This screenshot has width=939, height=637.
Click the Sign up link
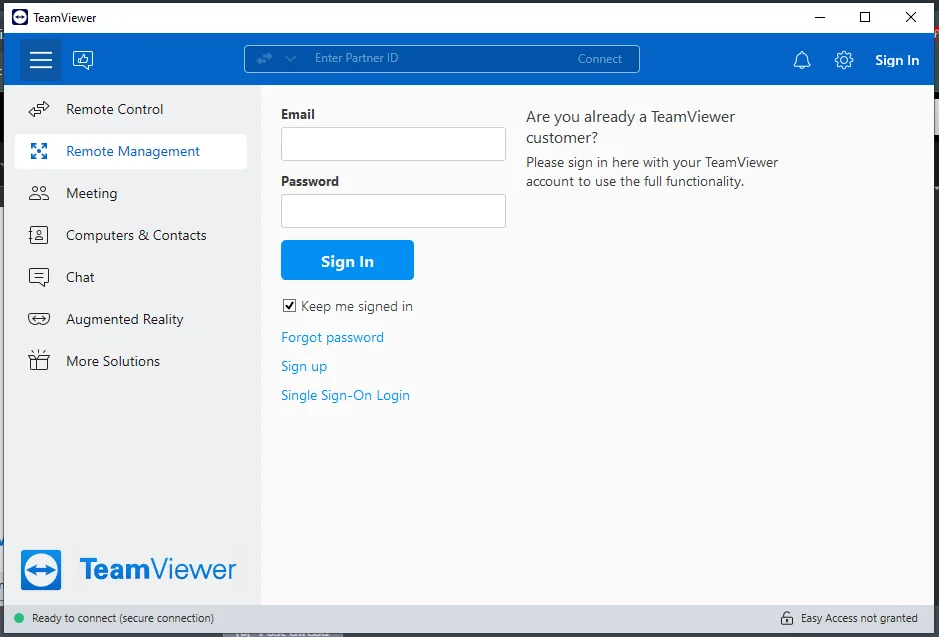304,366
